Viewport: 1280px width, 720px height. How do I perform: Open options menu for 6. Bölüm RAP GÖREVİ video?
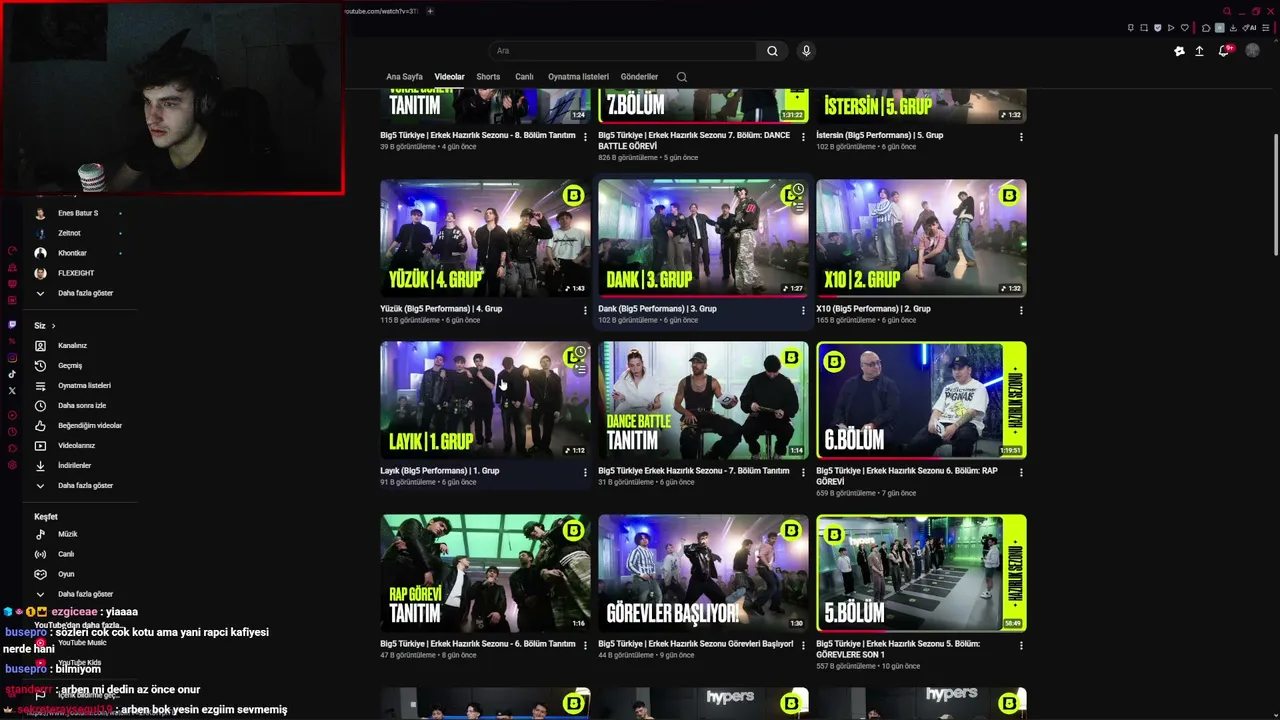click(1021, 472)
